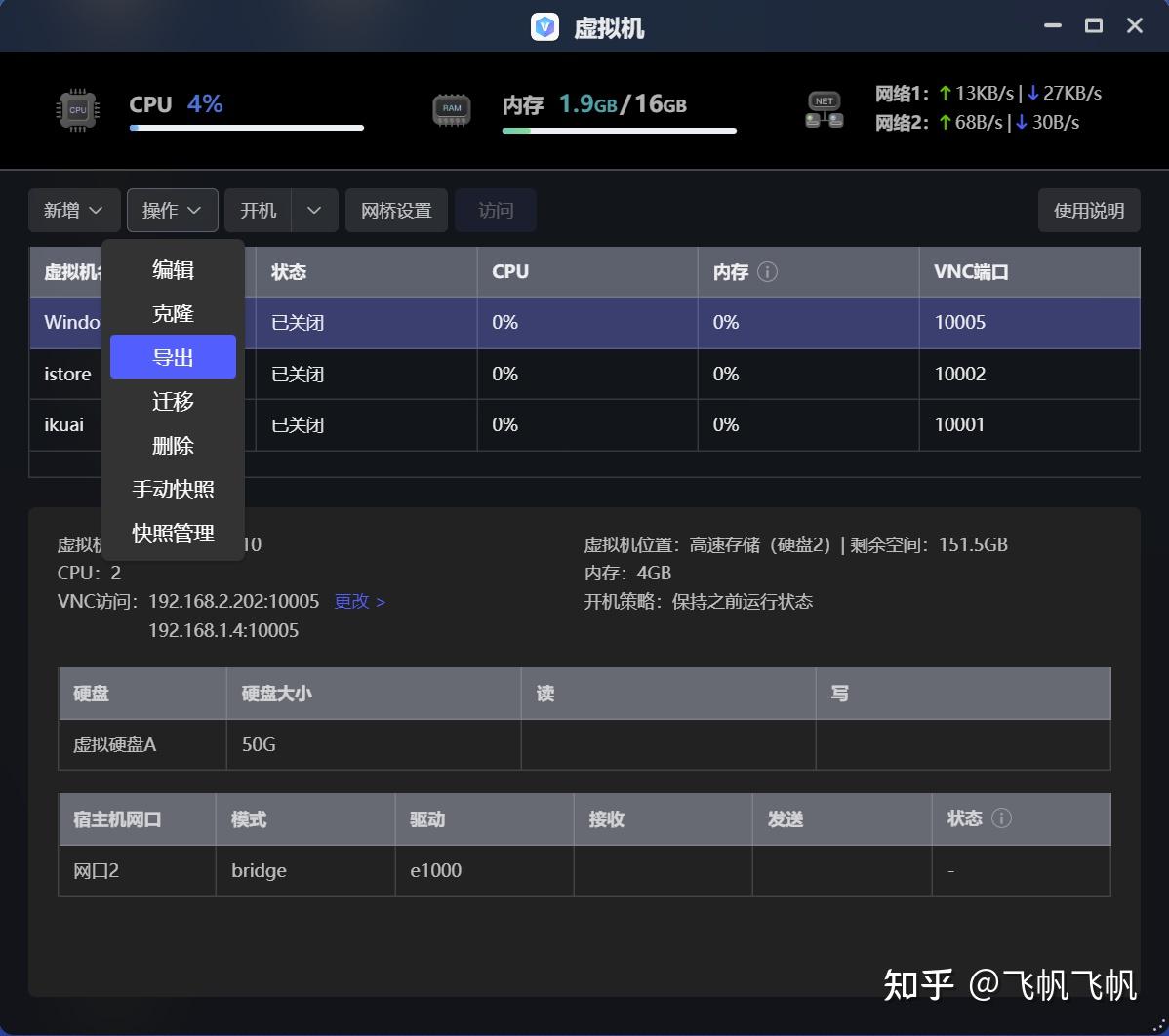Viewport: 1169px width, 1036px height.
Task: Click the RAM memory icon next to 内存
Action: point(451,108)
